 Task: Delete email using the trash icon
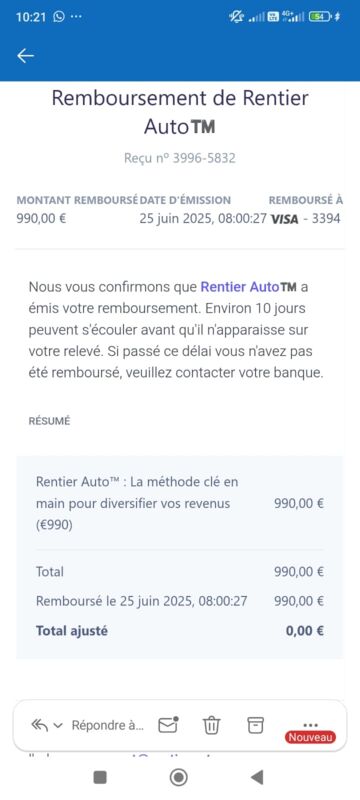coord(211,724)
